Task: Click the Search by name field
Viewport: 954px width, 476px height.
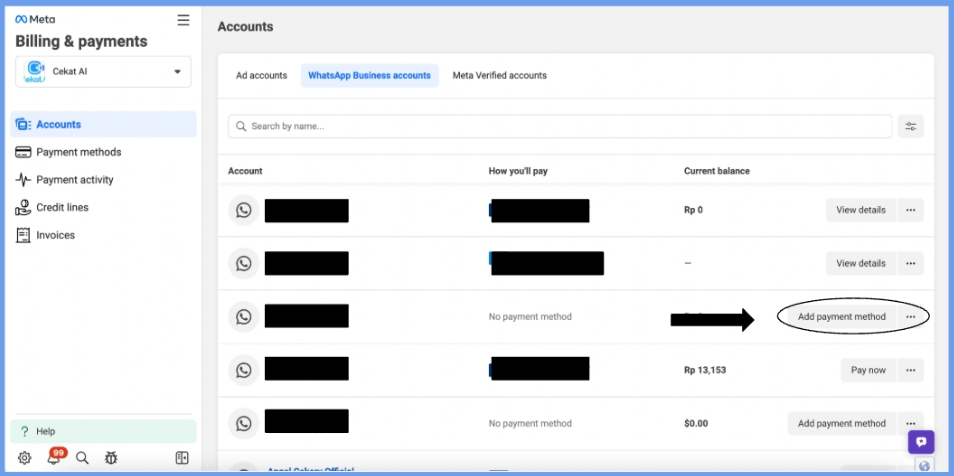Action: pos(560,126)
